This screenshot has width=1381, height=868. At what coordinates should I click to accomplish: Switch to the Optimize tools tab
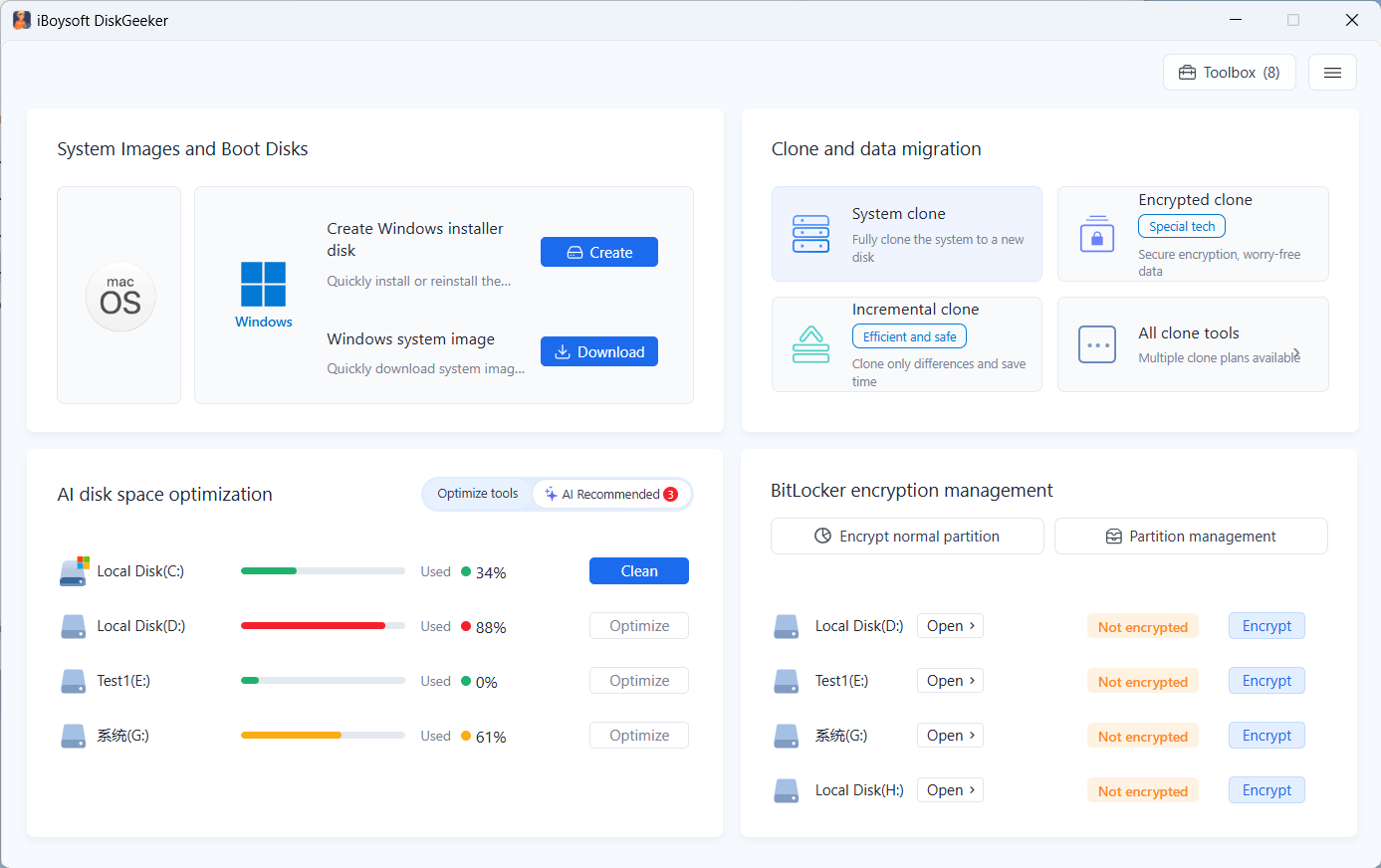click(x=478, y=494)
